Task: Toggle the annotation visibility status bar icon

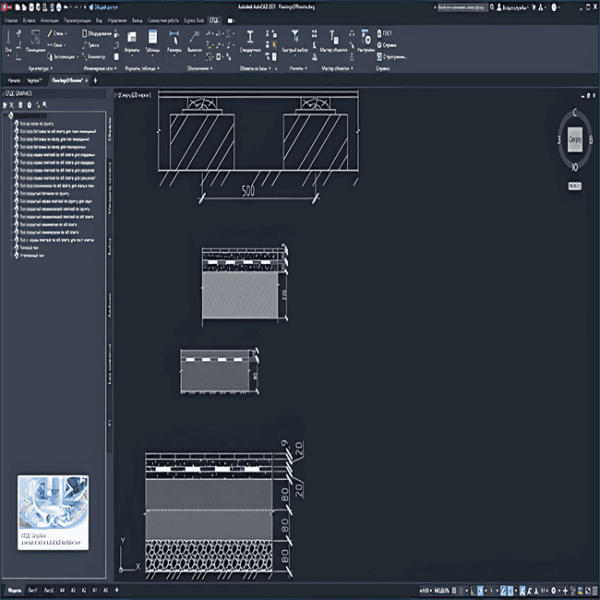Action: (x=522, y=591)
